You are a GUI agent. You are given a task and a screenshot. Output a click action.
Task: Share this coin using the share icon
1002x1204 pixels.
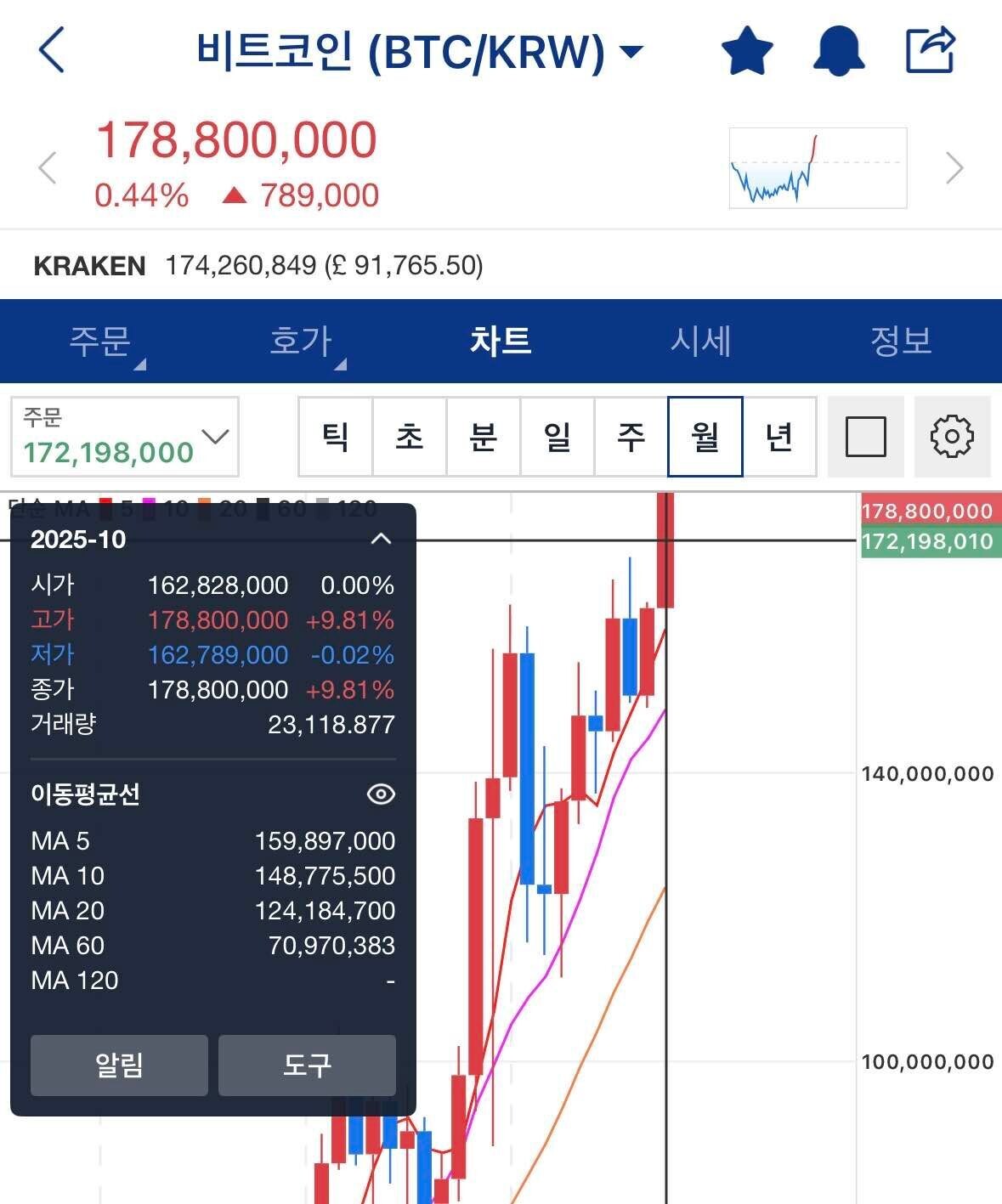click(930, 51)
